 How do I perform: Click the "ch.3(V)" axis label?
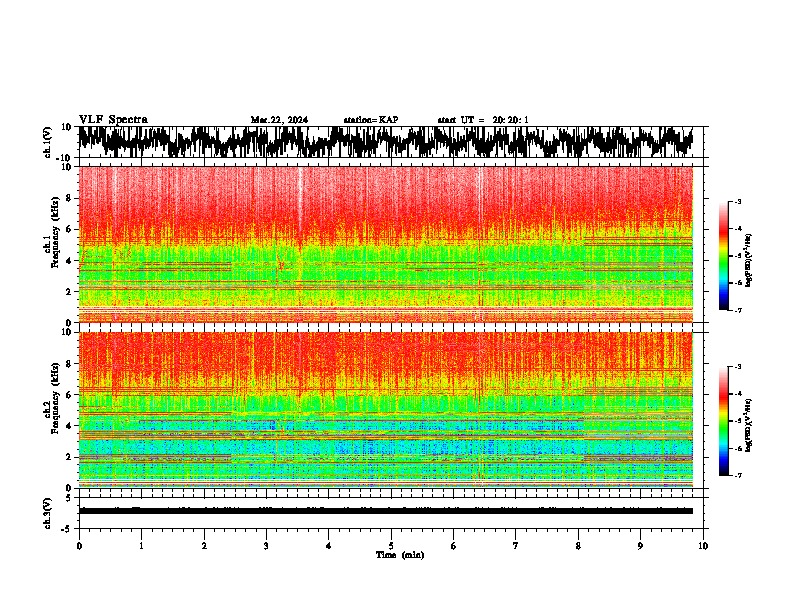(x=48, y=514)
